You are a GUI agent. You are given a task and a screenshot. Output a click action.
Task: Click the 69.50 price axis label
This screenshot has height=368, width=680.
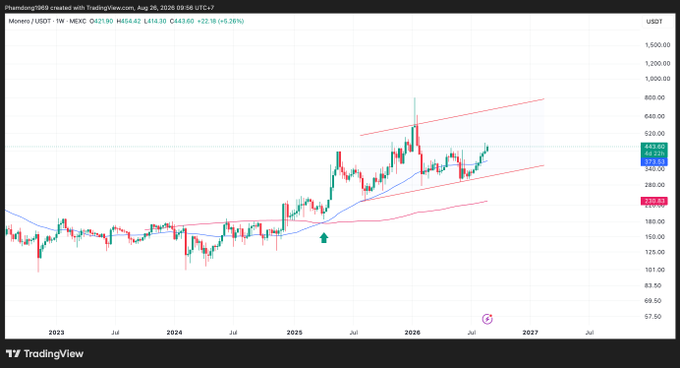coord(653,300)
